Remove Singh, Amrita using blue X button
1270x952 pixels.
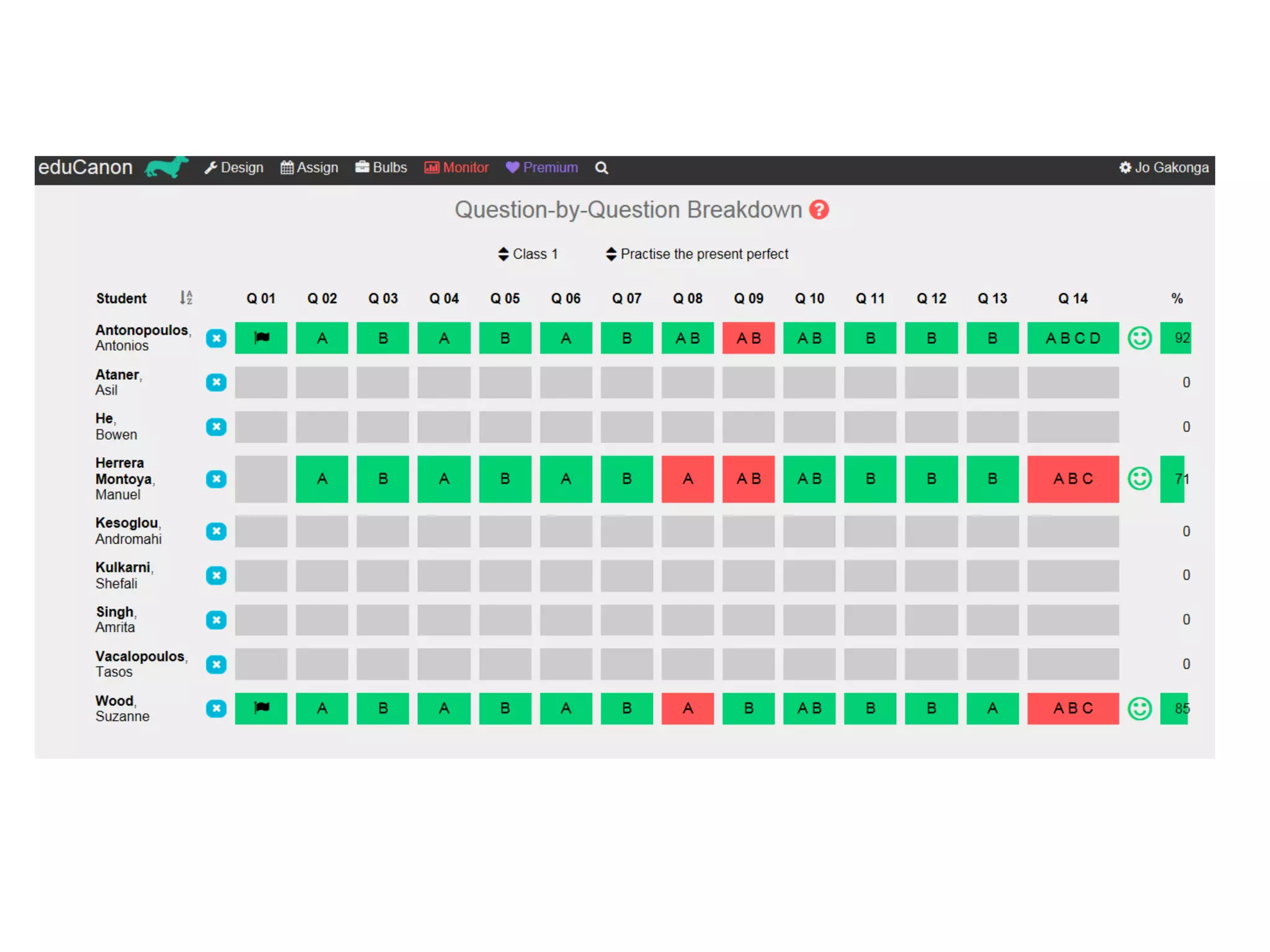tap(216, 620)
